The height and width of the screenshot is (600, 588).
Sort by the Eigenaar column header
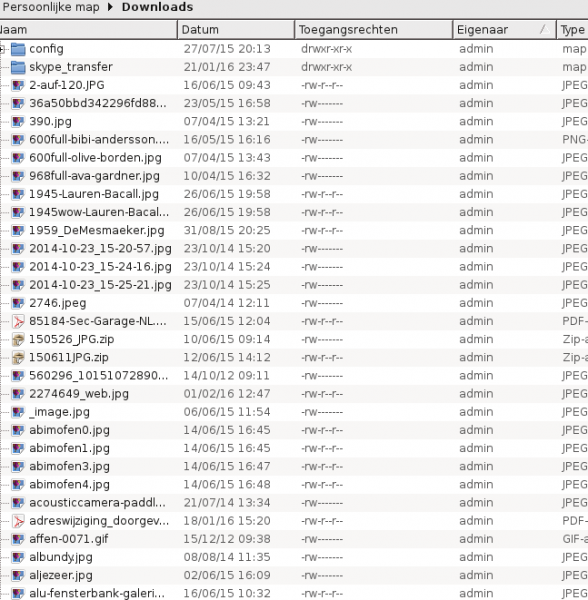click(504, 30)
